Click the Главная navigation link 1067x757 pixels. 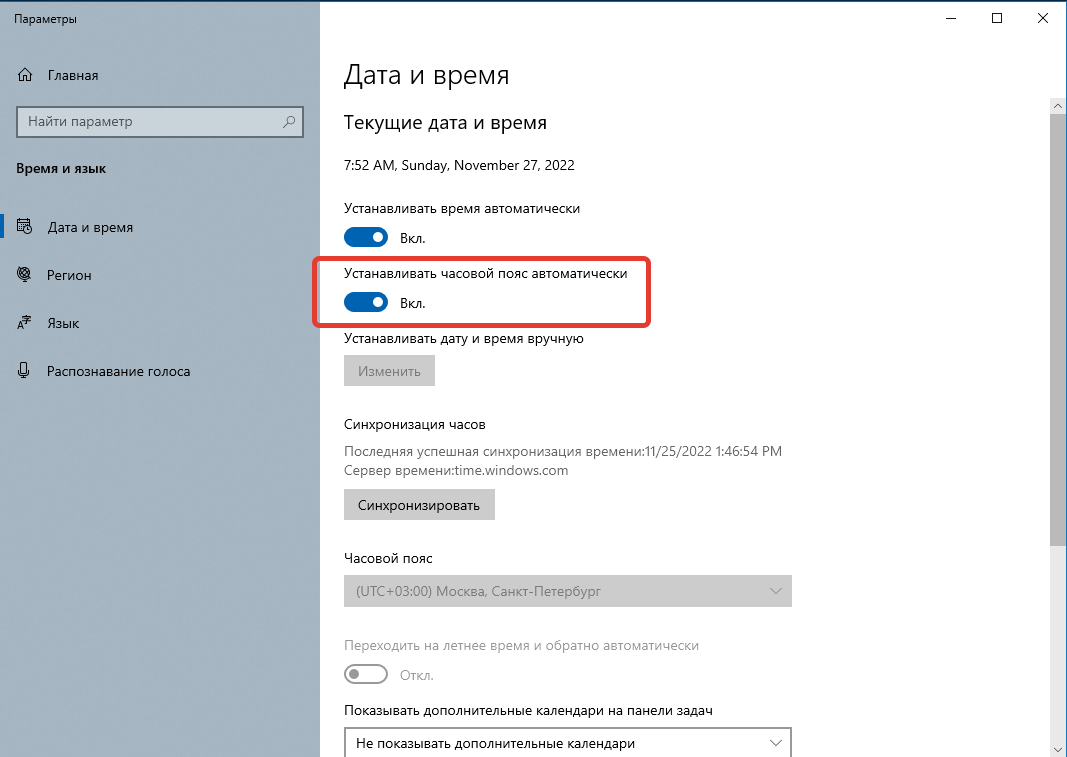[x=71, y=74]
